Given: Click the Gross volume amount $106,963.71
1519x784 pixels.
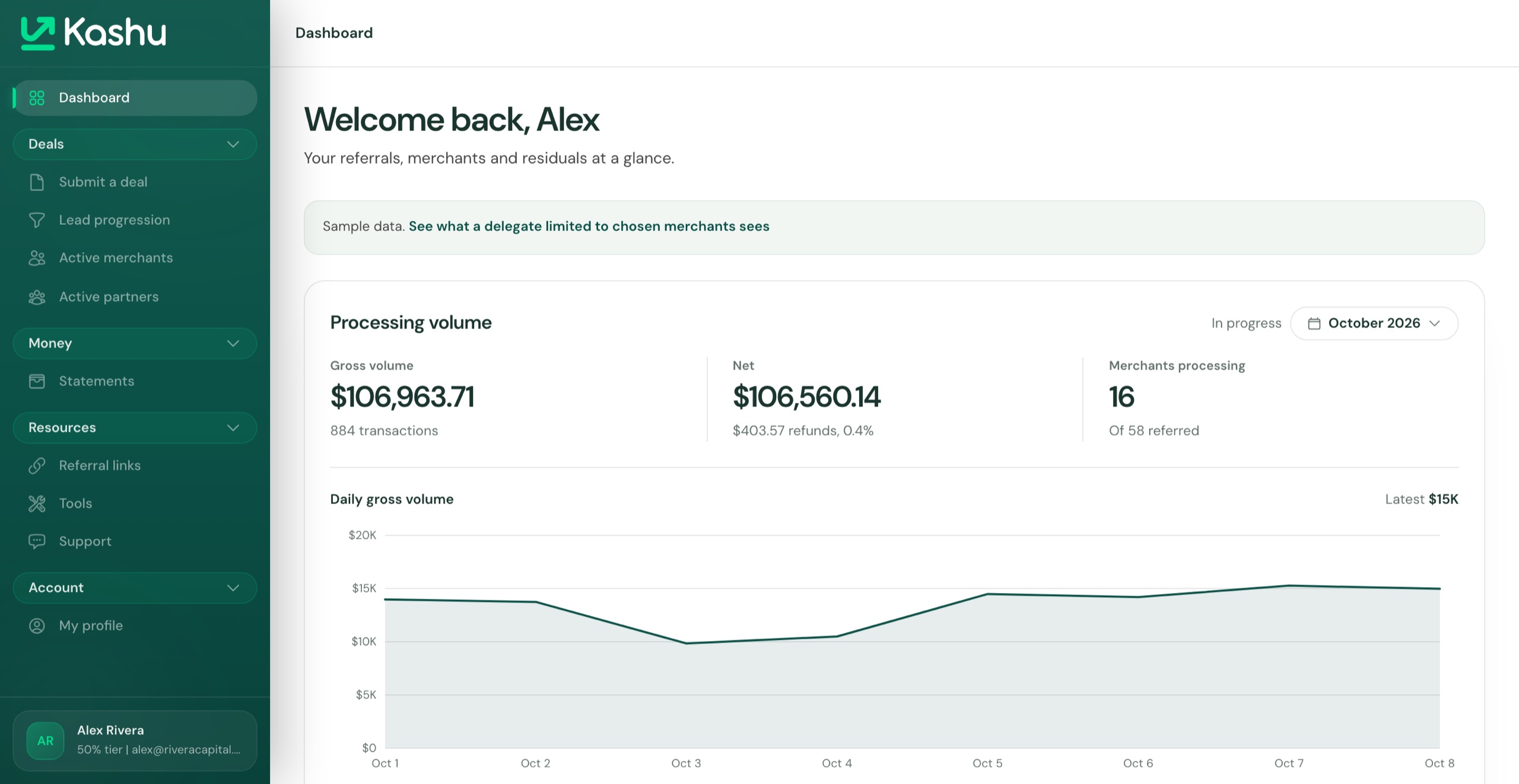Looking at the screenshot, I should (402, 397).
